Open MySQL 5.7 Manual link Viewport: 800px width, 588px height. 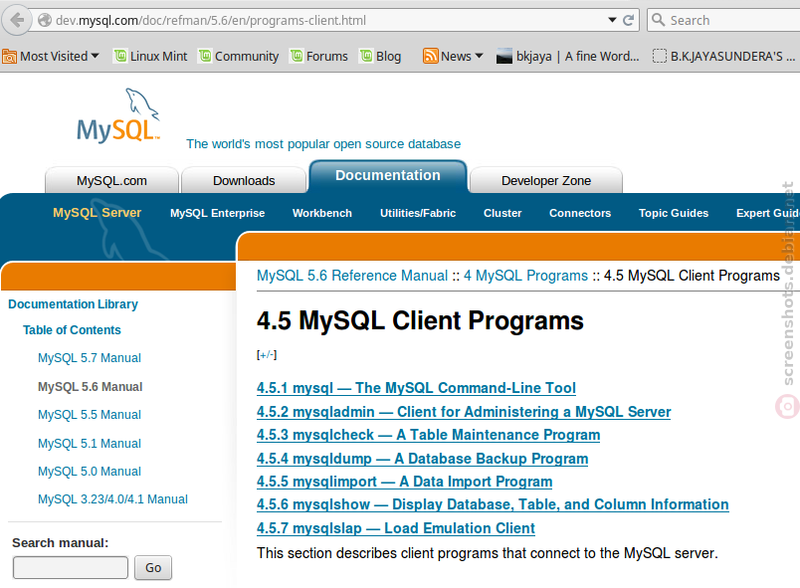pyautogui.click(x=89, y=358)
